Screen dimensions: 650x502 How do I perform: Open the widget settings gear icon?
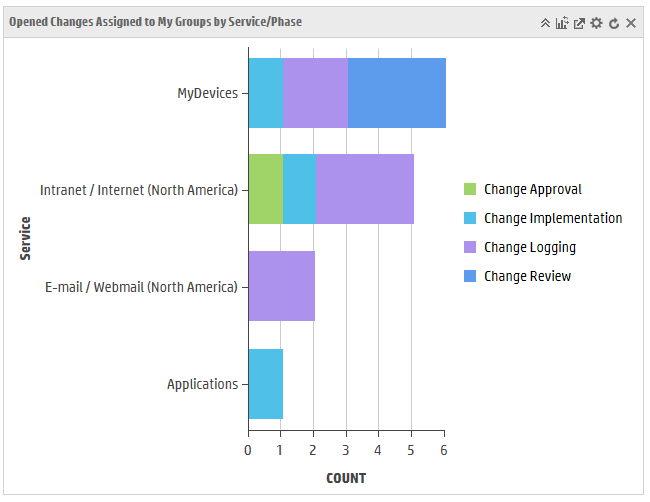coord(596,23)
